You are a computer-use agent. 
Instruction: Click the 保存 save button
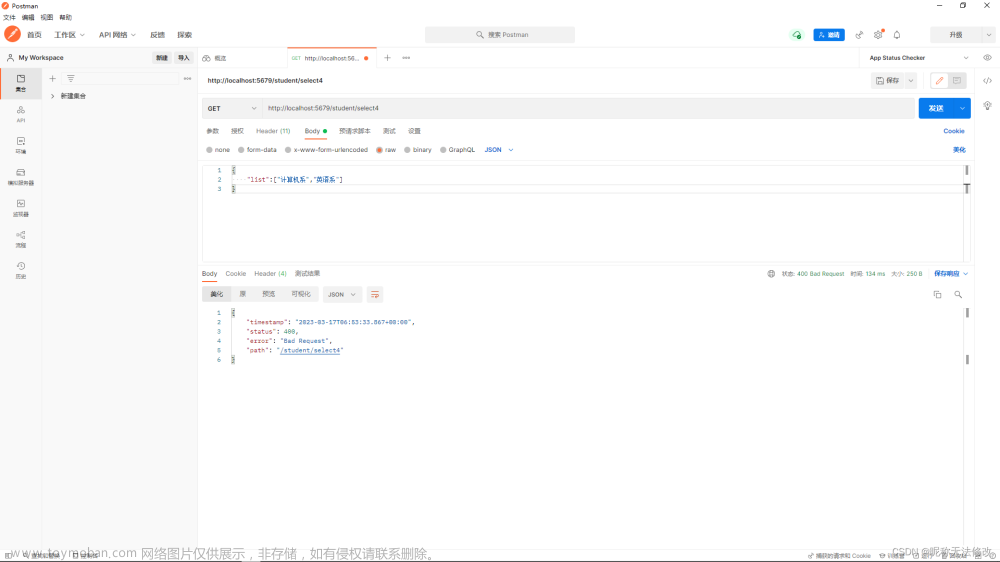(x=888, y=80)
